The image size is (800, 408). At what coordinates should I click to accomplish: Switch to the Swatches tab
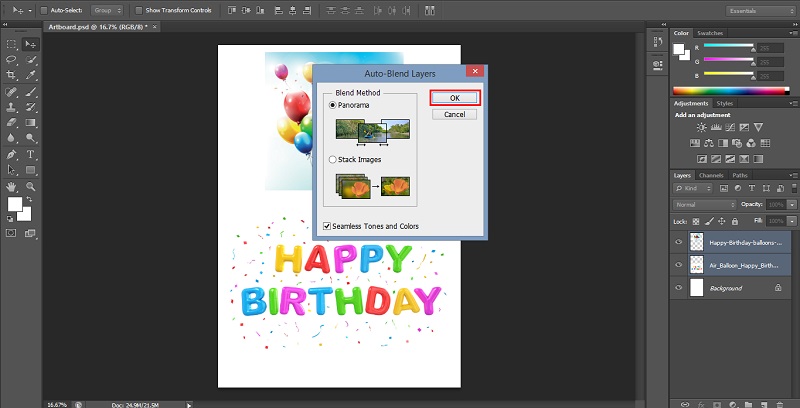711,33
